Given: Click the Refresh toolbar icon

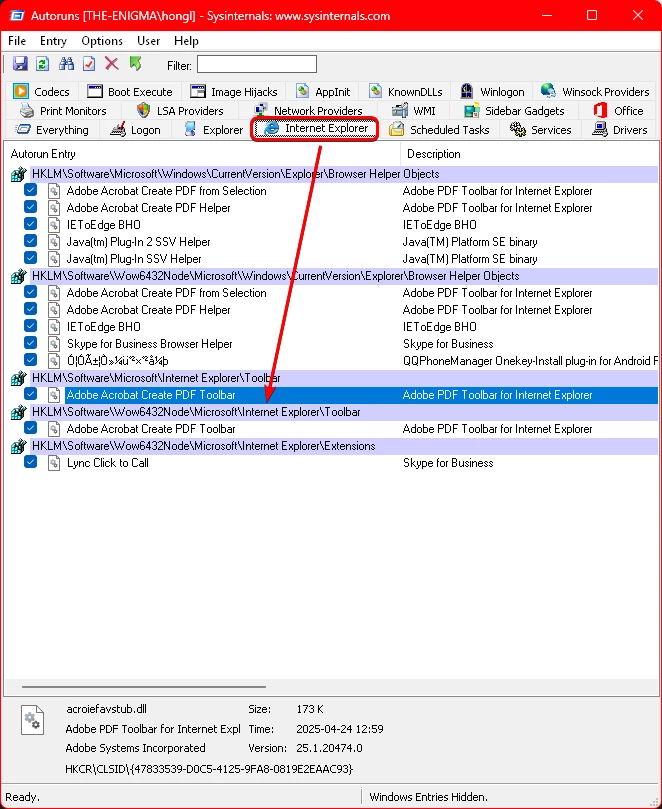Looking at the screenshot, I should (x=42, y=64).
